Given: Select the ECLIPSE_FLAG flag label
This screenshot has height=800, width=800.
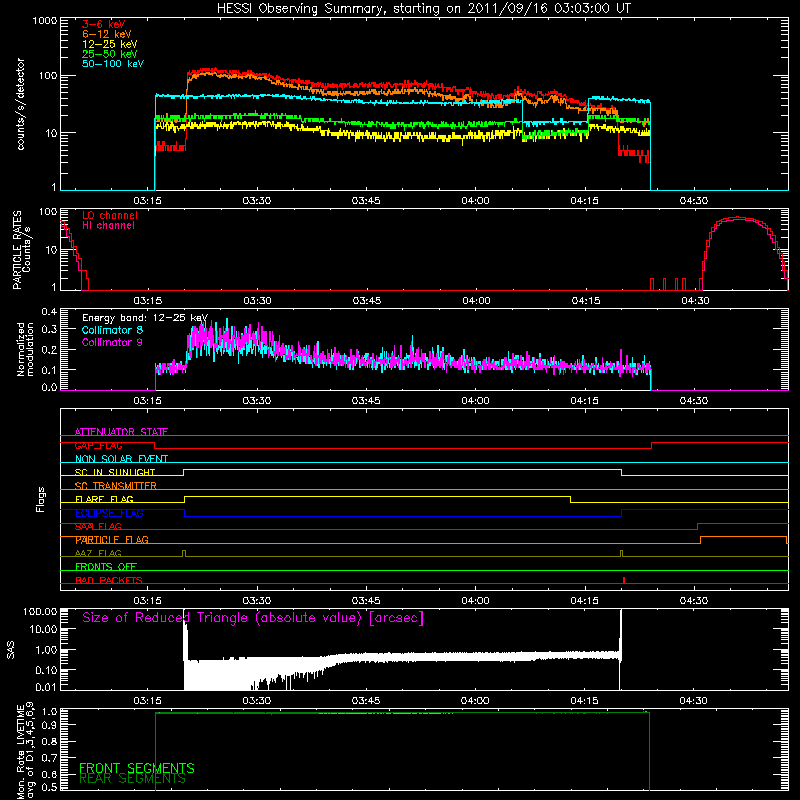Looking at the screenshot, I should 109,513.
